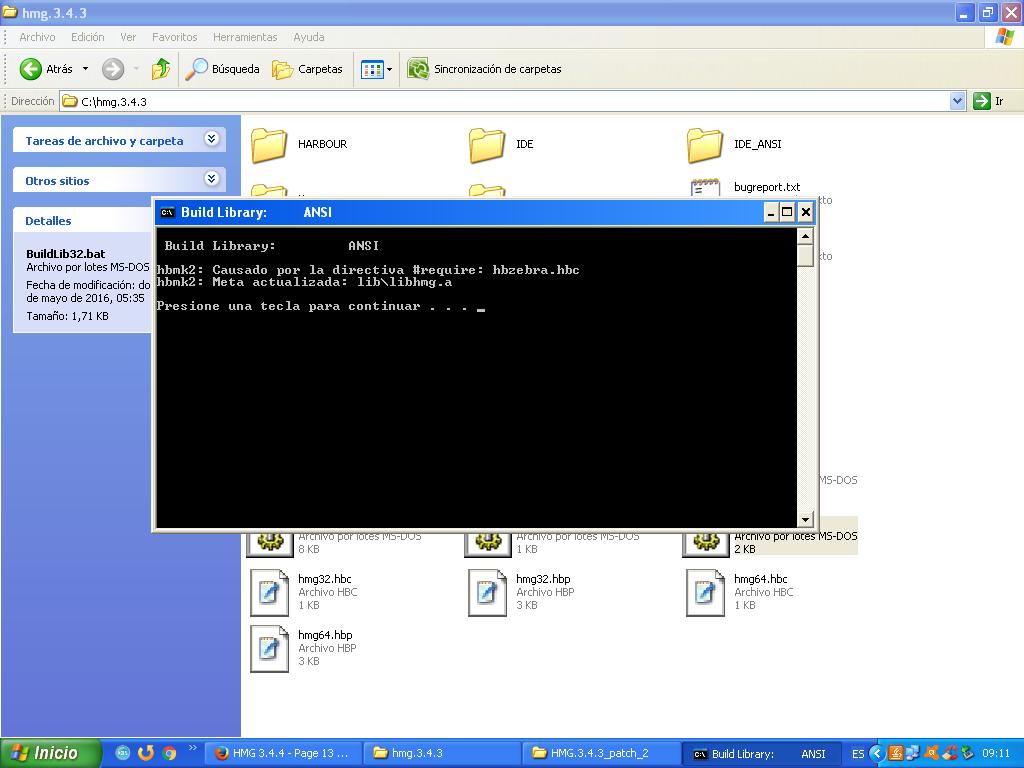Click the Forward history dropdown arrow
The height and width of the screenshot is (768, 1024).
coord(136,69)
